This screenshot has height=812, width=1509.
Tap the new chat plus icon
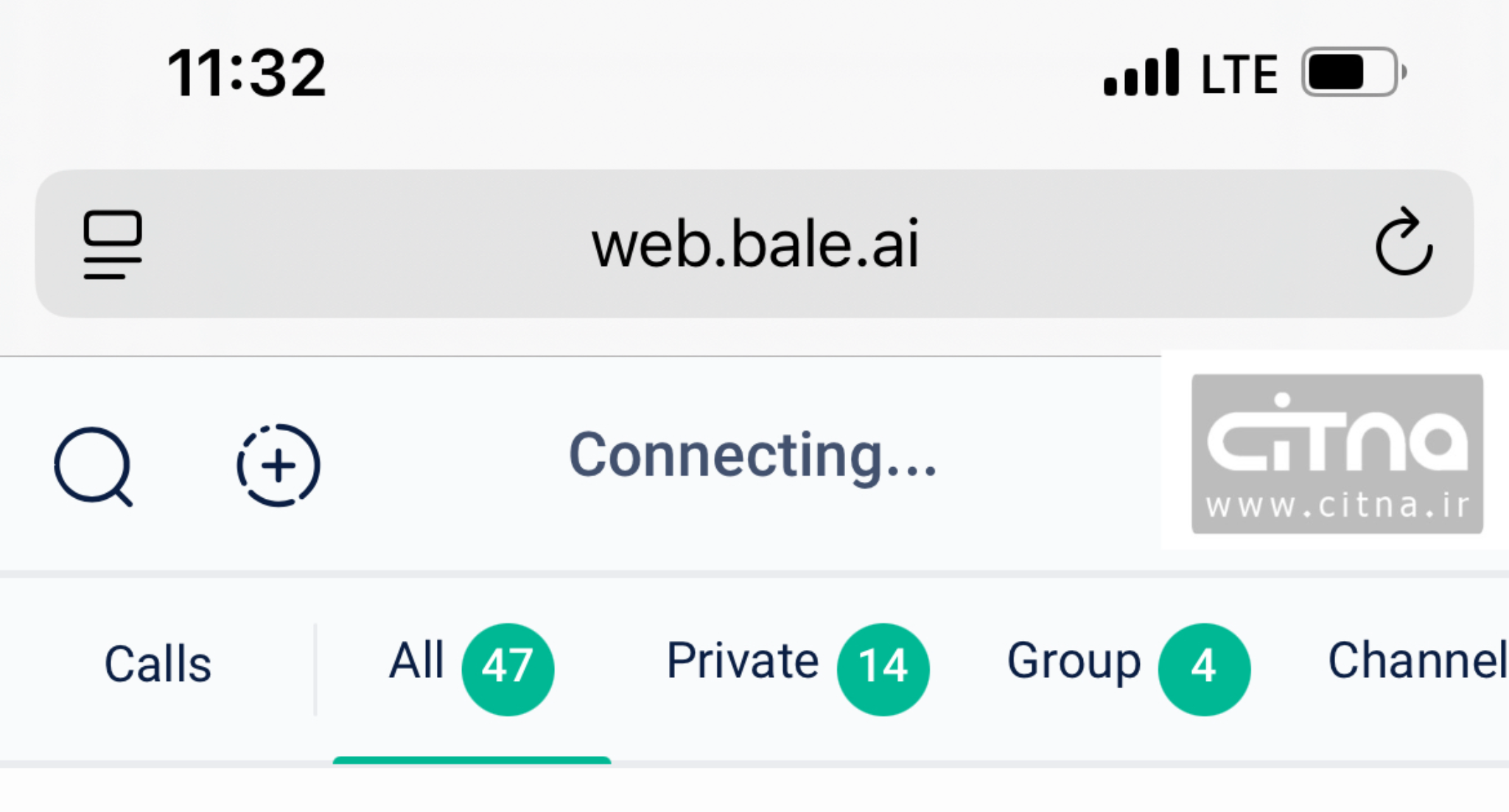click(x=278, y=466)
